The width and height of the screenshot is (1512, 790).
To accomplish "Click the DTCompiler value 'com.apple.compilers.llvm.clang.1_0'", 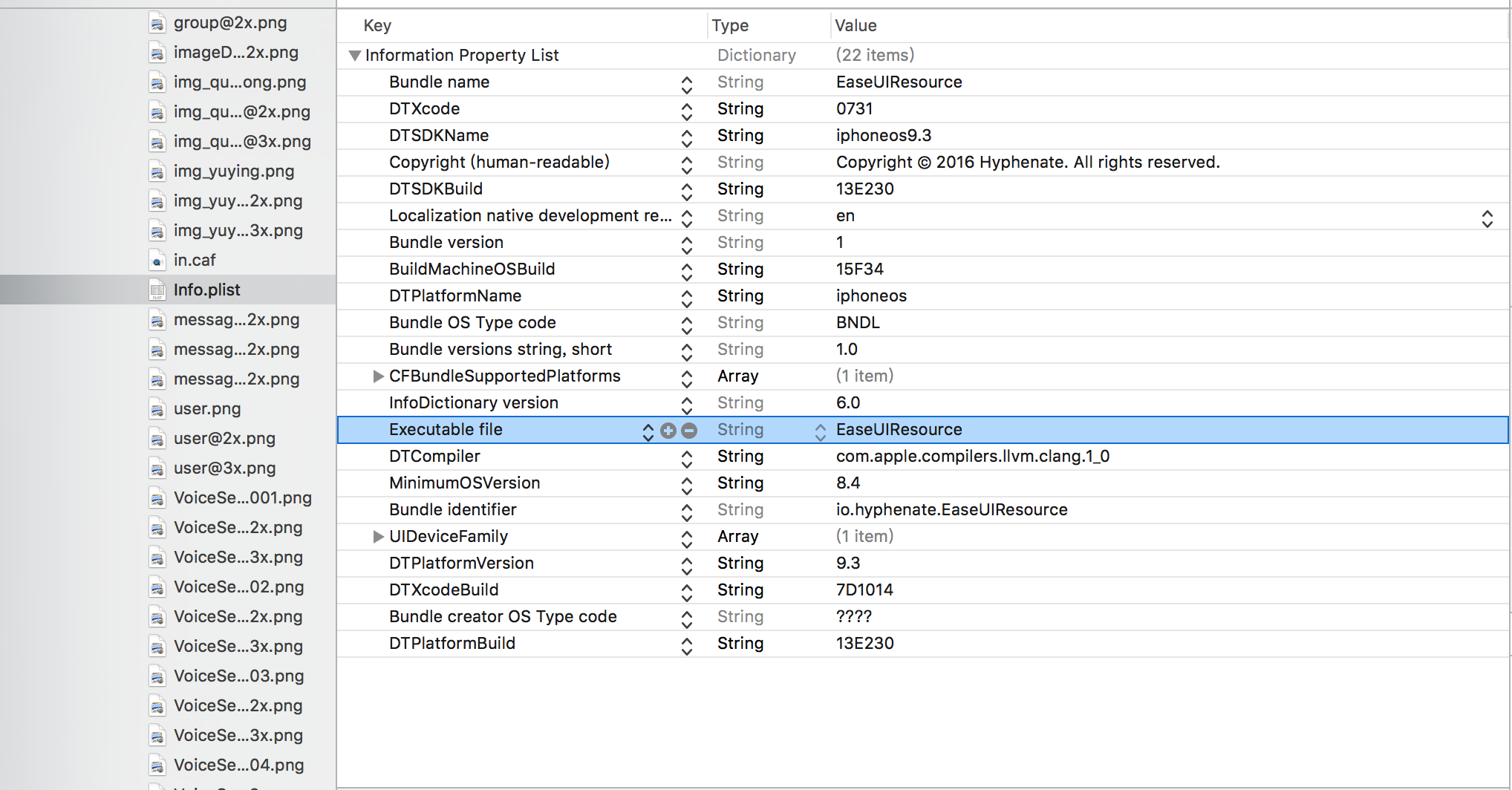I will [x=973, y=456].
